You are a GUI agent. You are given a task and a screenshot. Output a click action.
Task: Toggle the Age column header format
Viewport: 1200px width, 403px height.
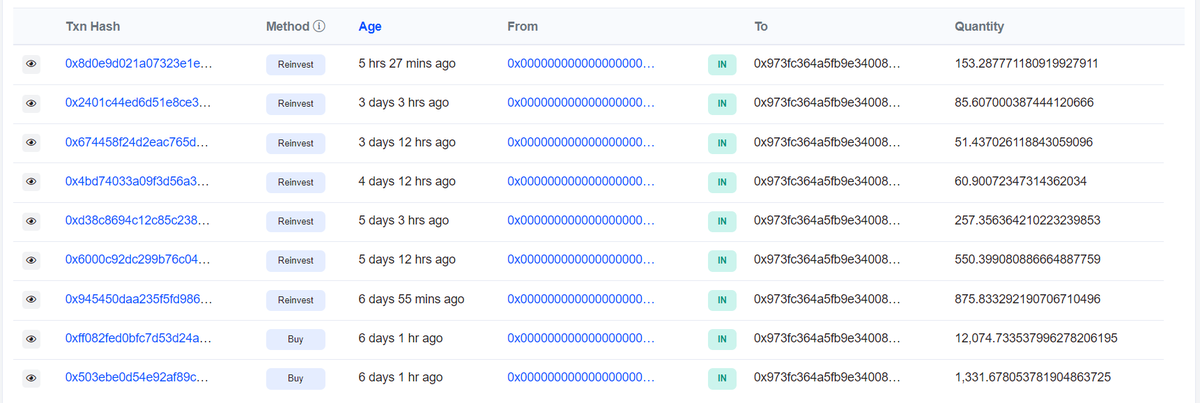tap(370, 27)
